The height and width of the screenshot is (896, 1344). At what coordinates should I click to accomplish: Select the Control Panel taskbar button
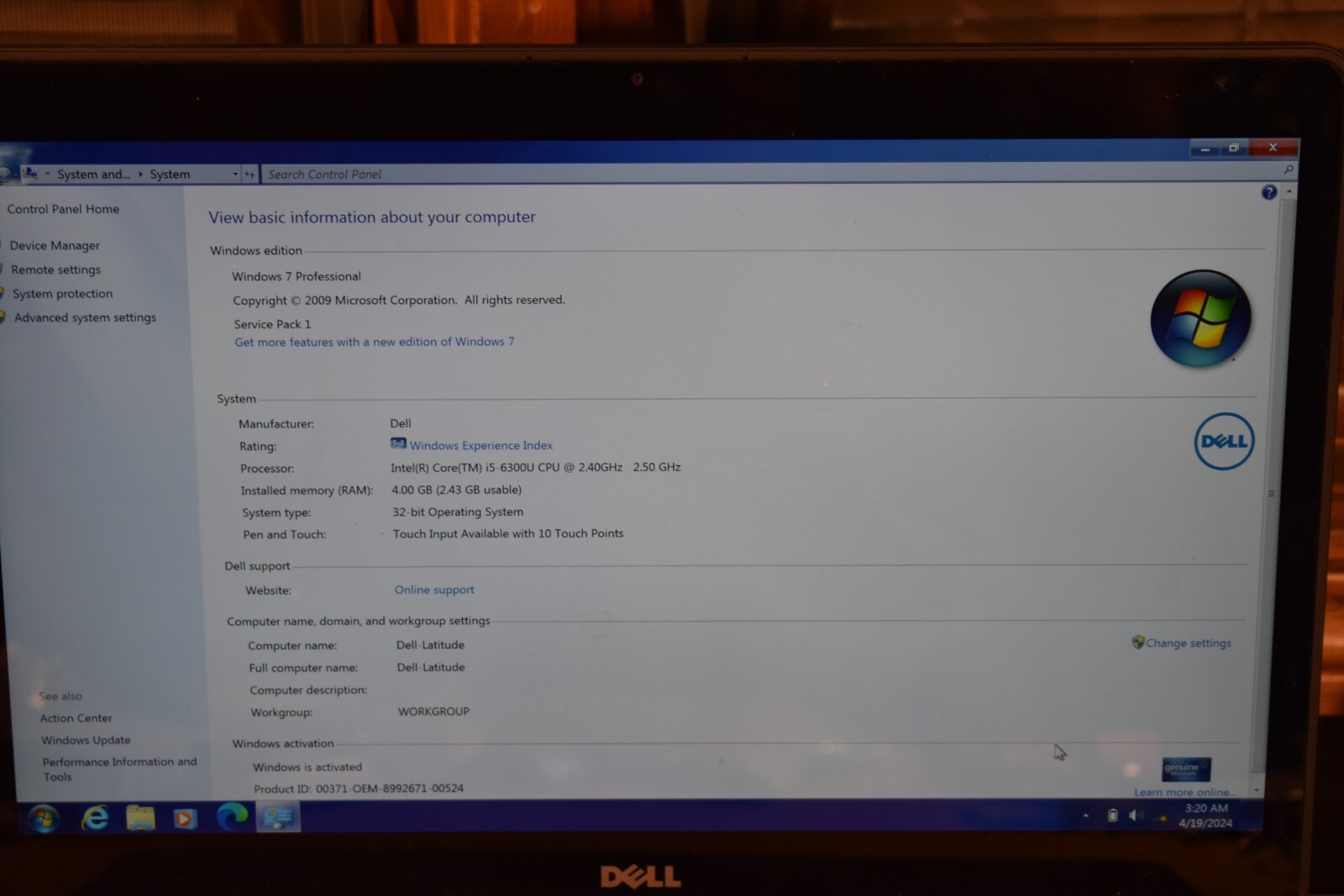(x=278, y=816)
